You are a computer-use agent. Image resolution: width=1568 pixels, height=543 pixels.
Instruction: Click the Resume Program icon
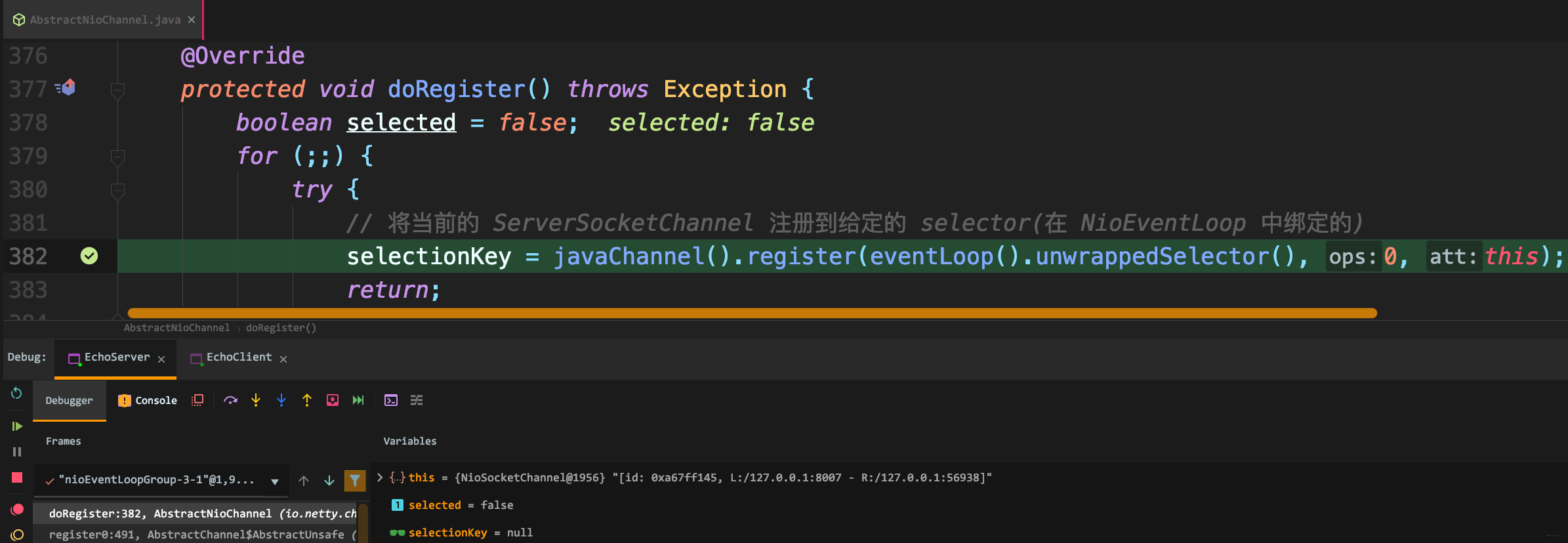click(17, 426)
